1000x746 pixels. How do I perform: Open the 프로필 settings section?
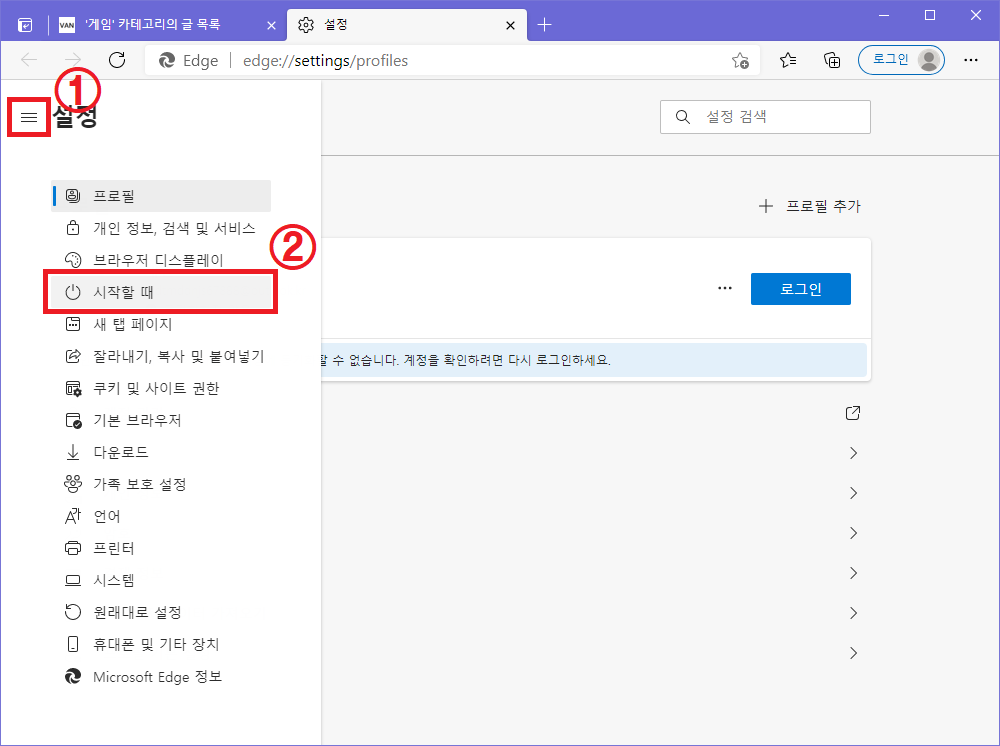click(x=161, y=196)
